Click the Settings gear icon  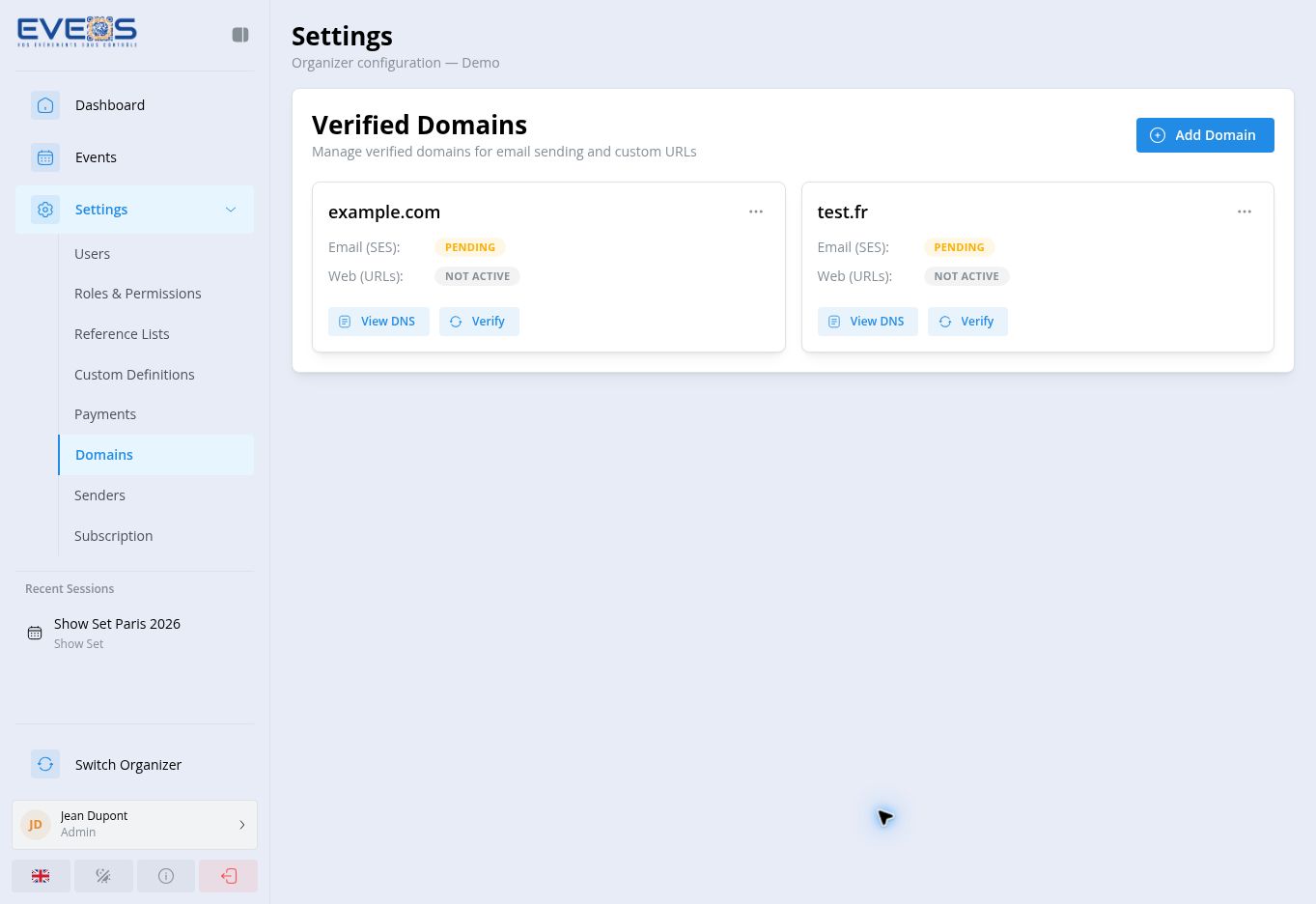click(x=45, y=210)
